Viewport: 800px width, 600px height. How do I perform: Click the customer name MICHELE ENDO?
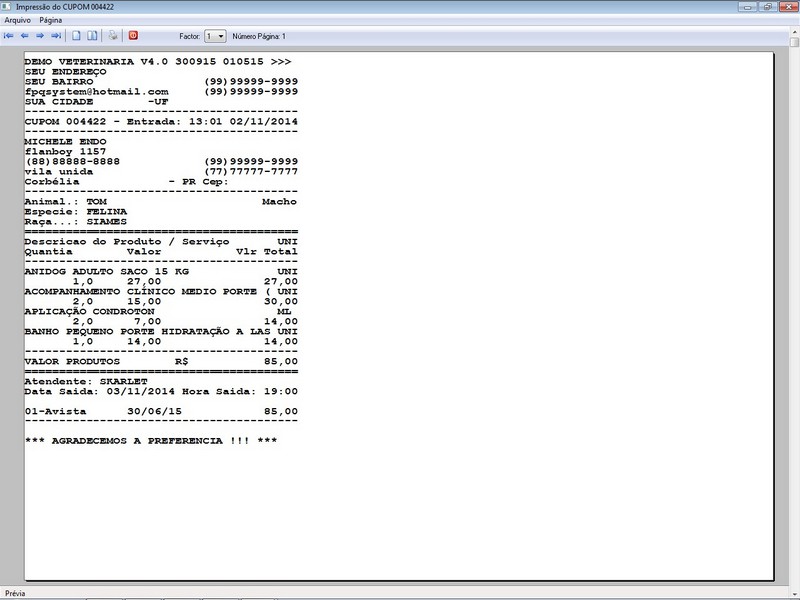pos(65,141)
